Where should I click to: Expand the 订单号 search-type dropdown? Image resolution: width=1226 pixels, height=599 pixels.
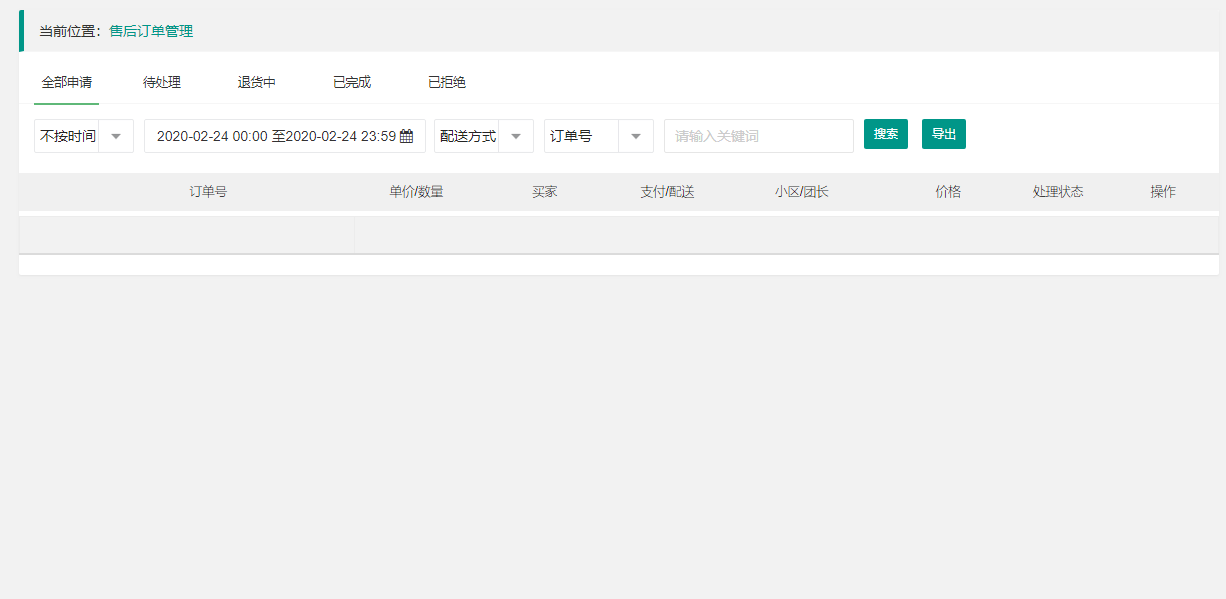[599, 136]
